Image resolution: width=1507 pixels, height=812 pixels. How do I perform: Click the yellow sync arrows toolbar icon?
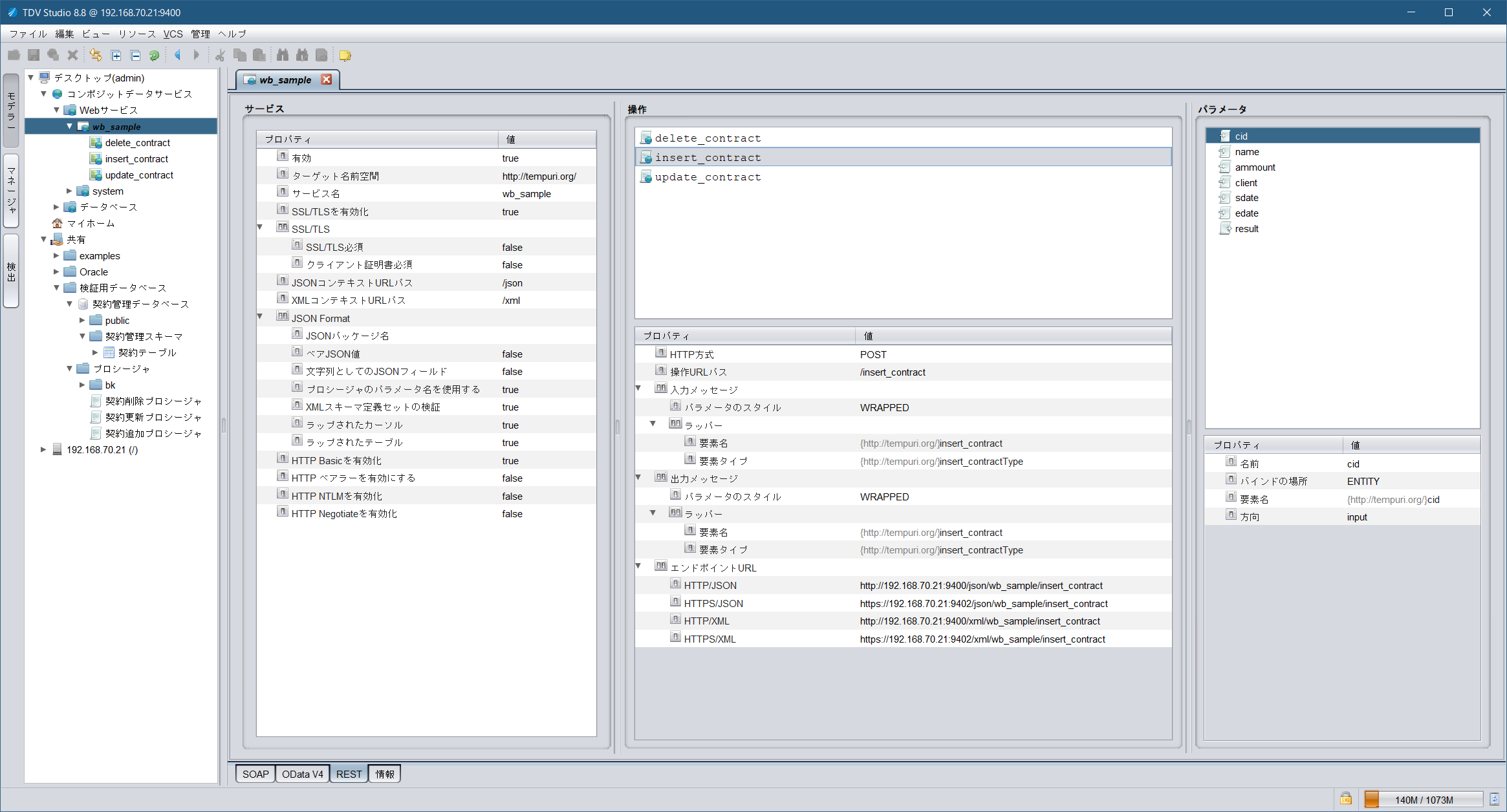(96, 56)
